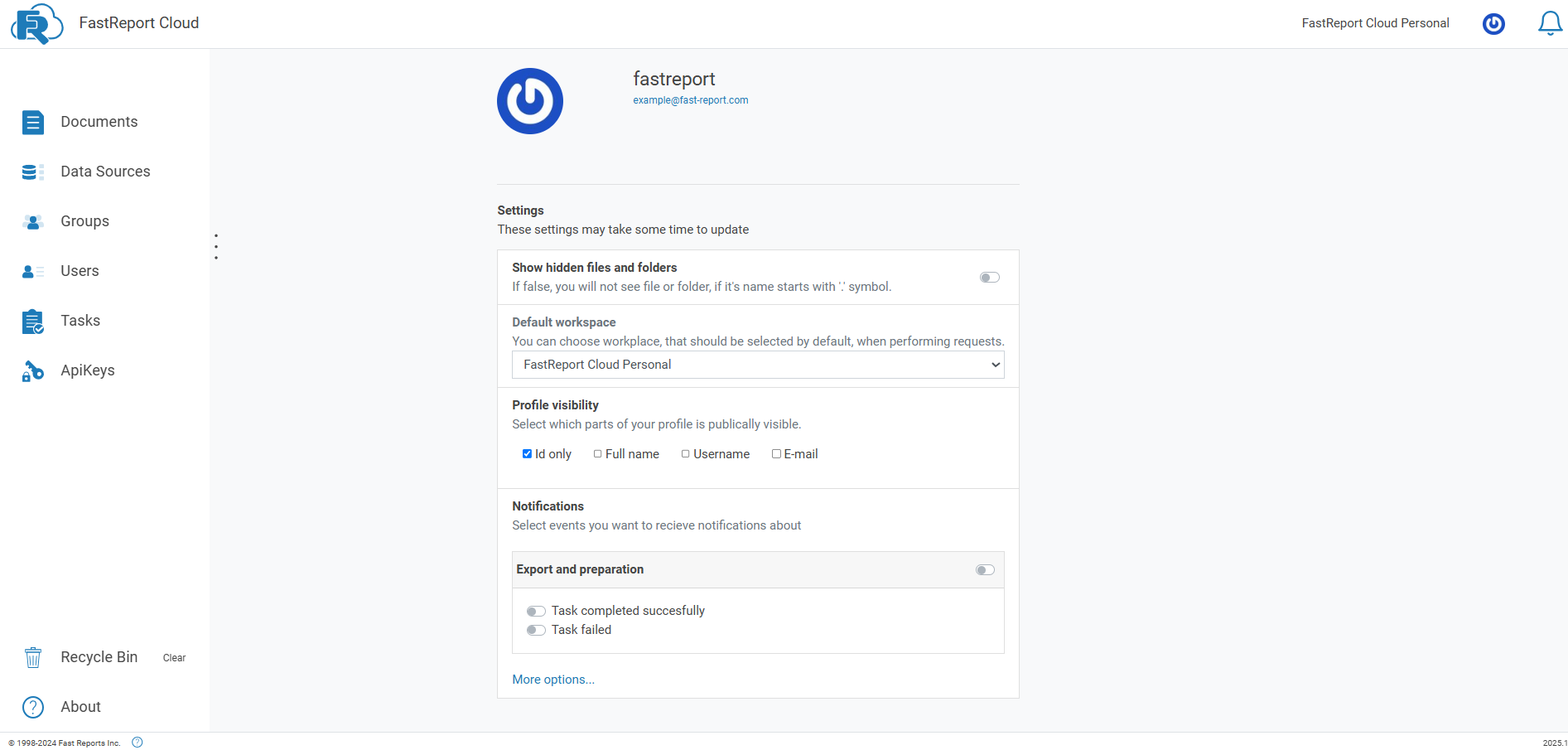Go to ApiKeys menu item
The height and width of the screenshot is (750, 1568).
point(88,370)
